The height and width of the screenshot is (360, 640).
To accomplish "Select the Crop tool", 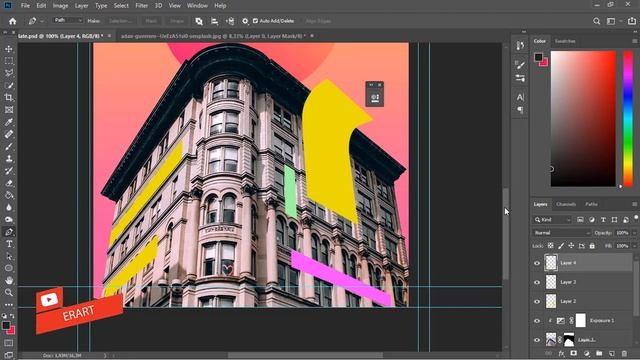I will pyautogui.click(x=9, y=98).
